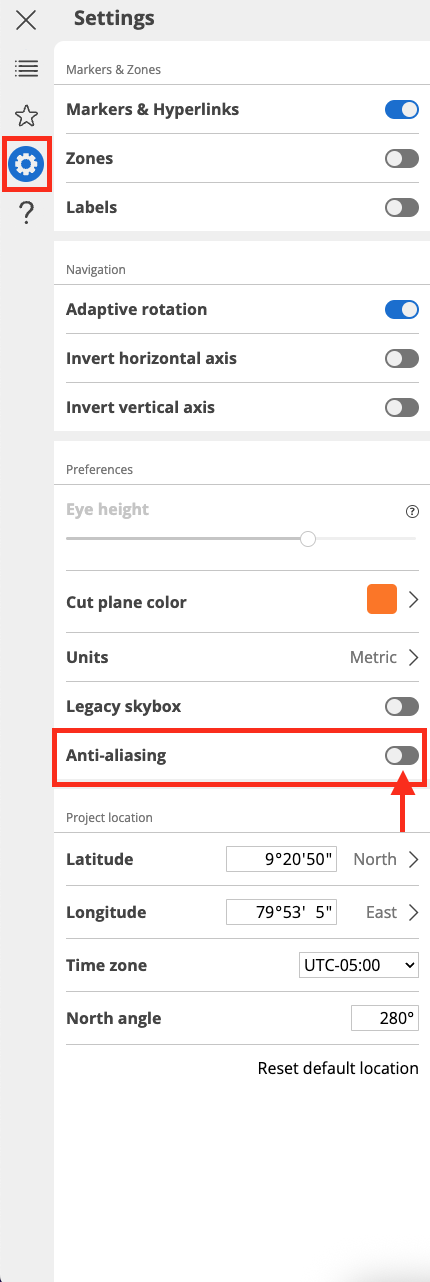Click Reset default location
Viewport: 430px width, 1282px height.
338,1068
